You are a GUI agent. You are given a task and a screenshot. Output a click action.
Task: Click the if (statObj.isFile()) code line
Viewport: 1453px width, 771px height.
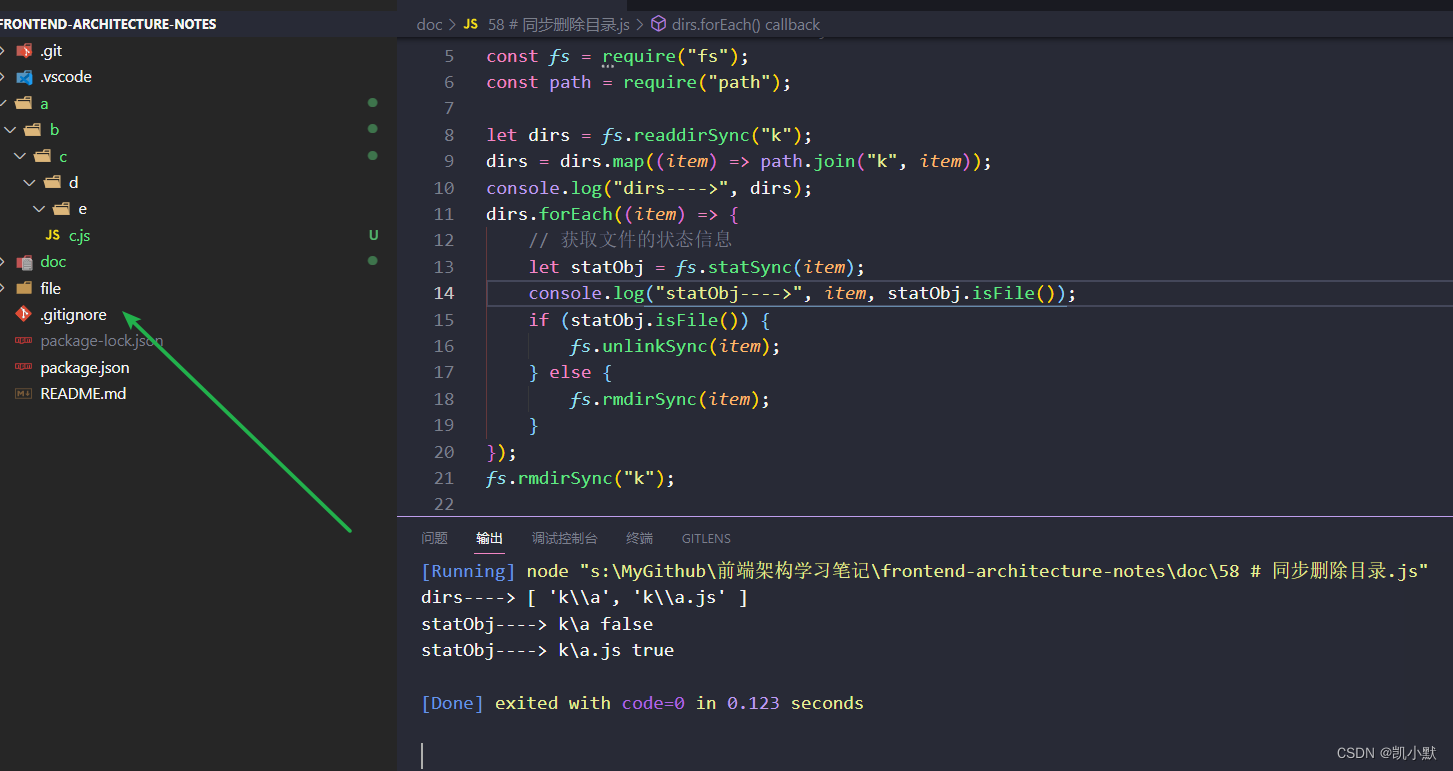tap(649, 320)
